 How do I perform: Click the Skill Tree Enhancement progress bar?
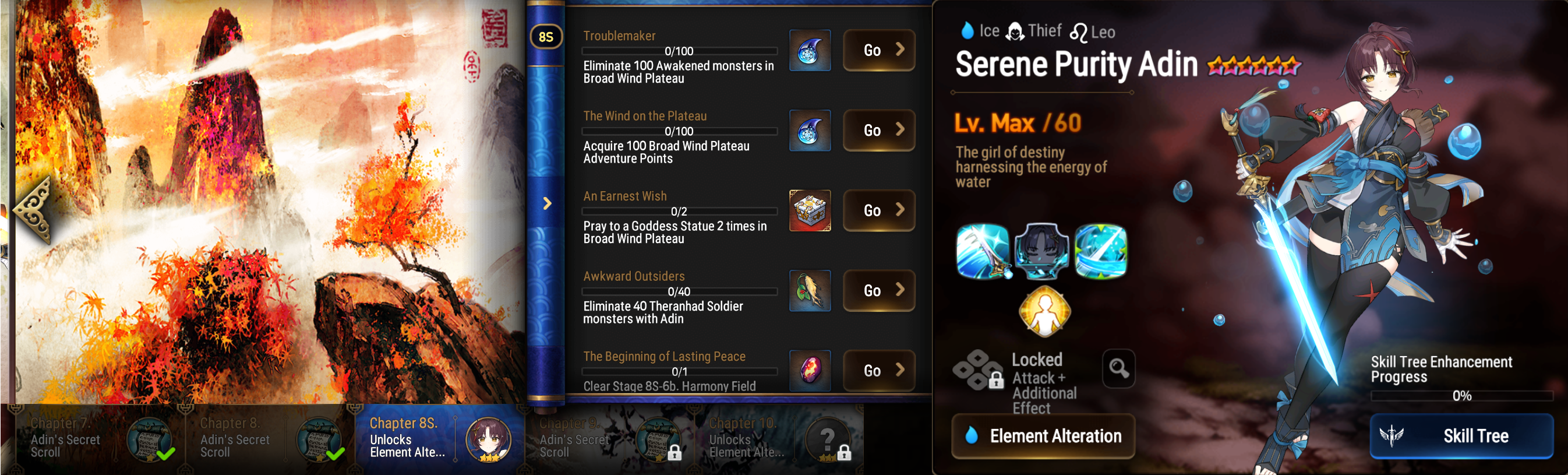point(1461,396)
